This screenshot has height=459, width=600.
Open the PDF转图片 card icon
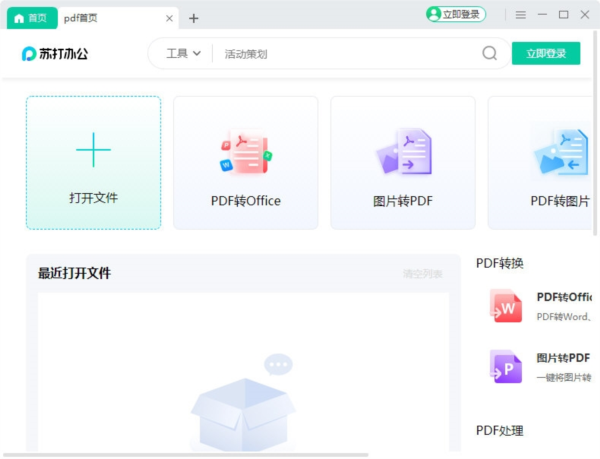click(x=561, y=153)
